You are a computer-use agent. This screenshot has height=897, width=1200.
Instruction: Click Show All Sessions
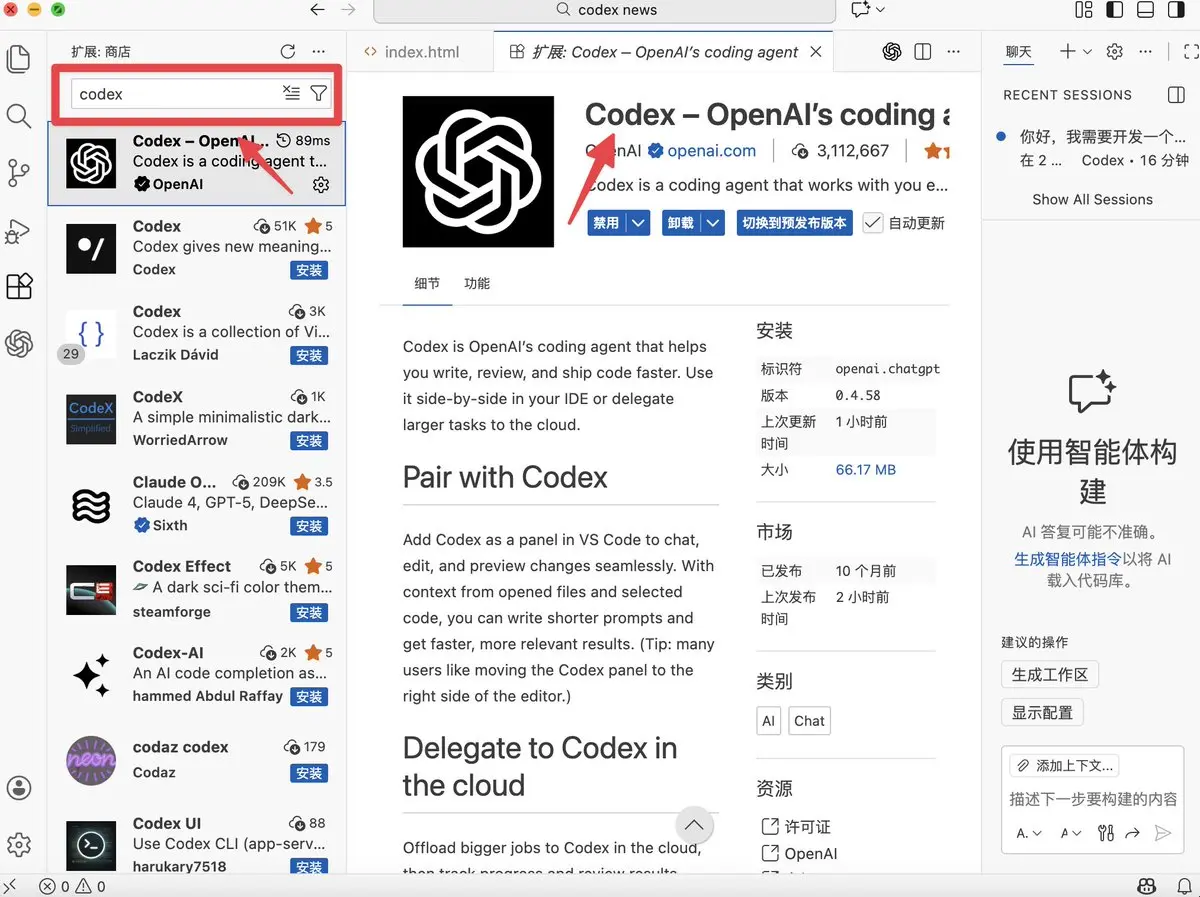tap(1092, 199)
